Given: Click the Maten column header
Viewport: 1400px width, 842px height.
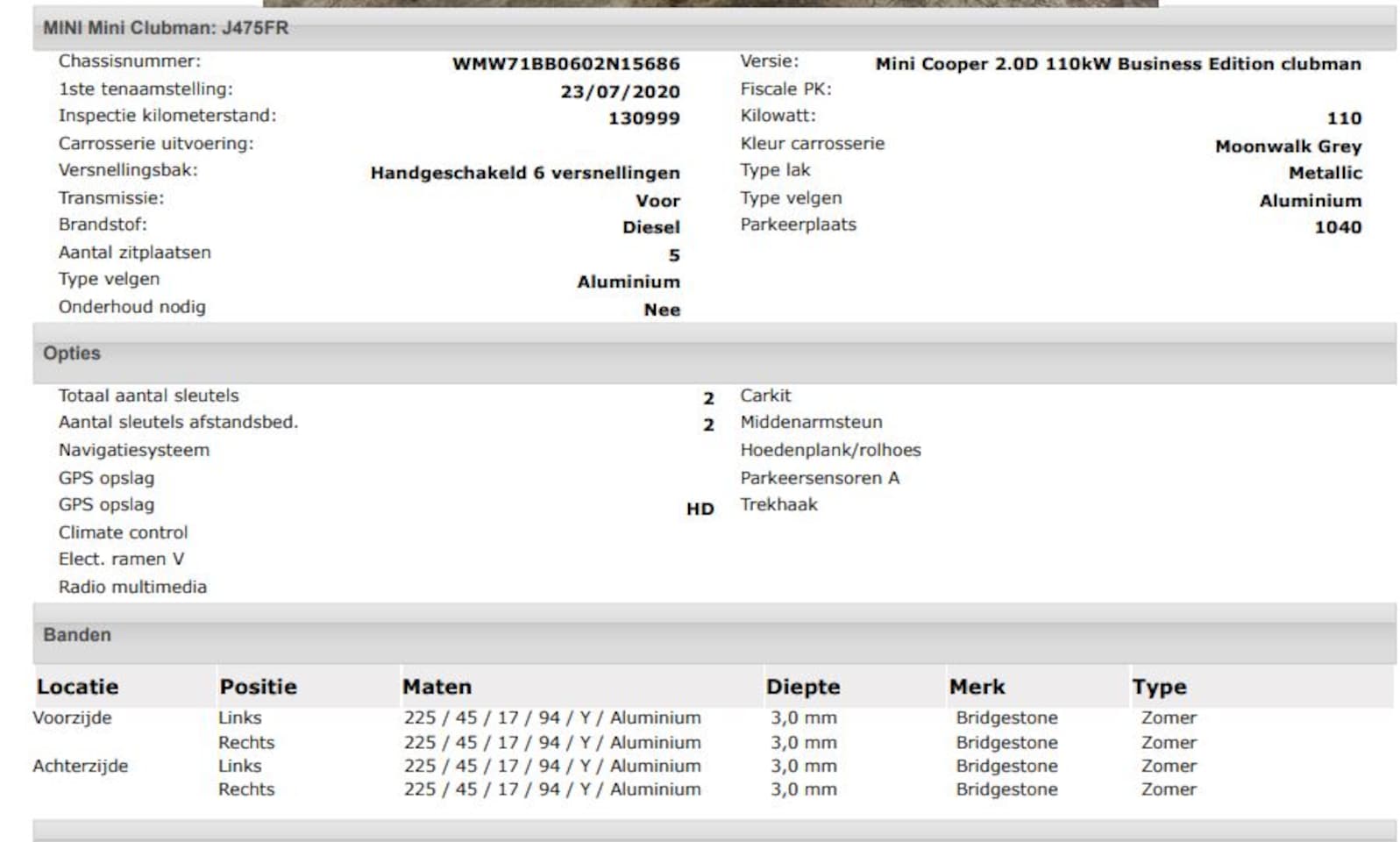Looking at the screenshot, I should [x=437, y=687].
